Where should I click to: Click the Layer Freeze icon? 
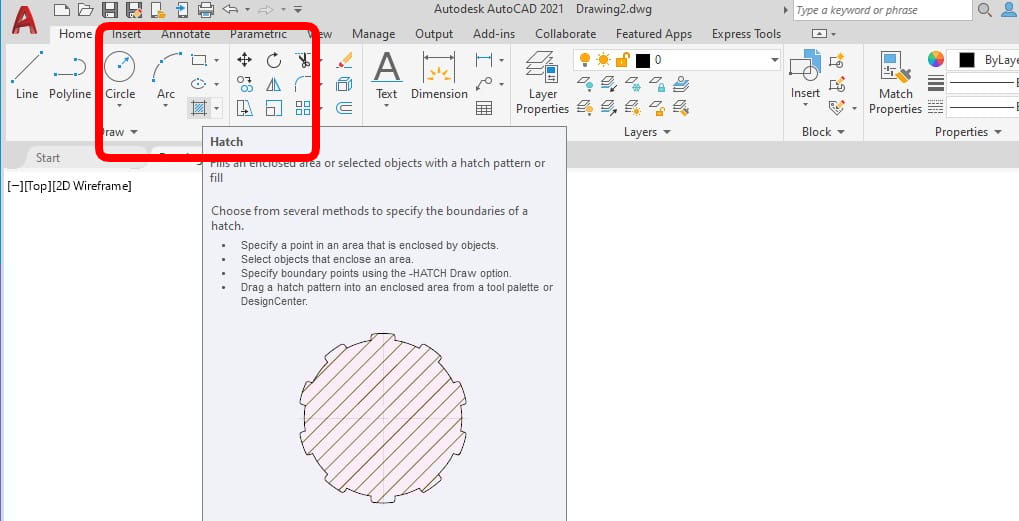(x=633, y=84)
